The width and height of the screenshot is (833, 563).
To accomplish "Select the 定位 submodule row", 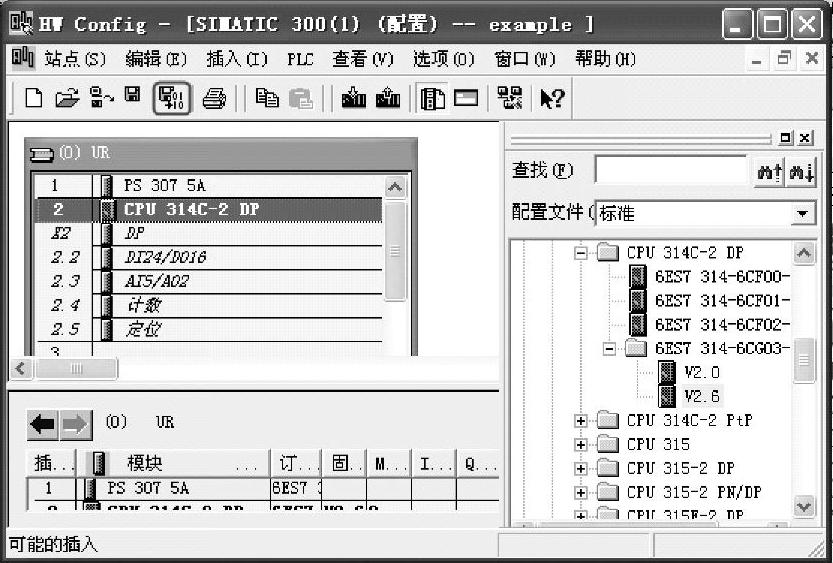I will (209, 329).
